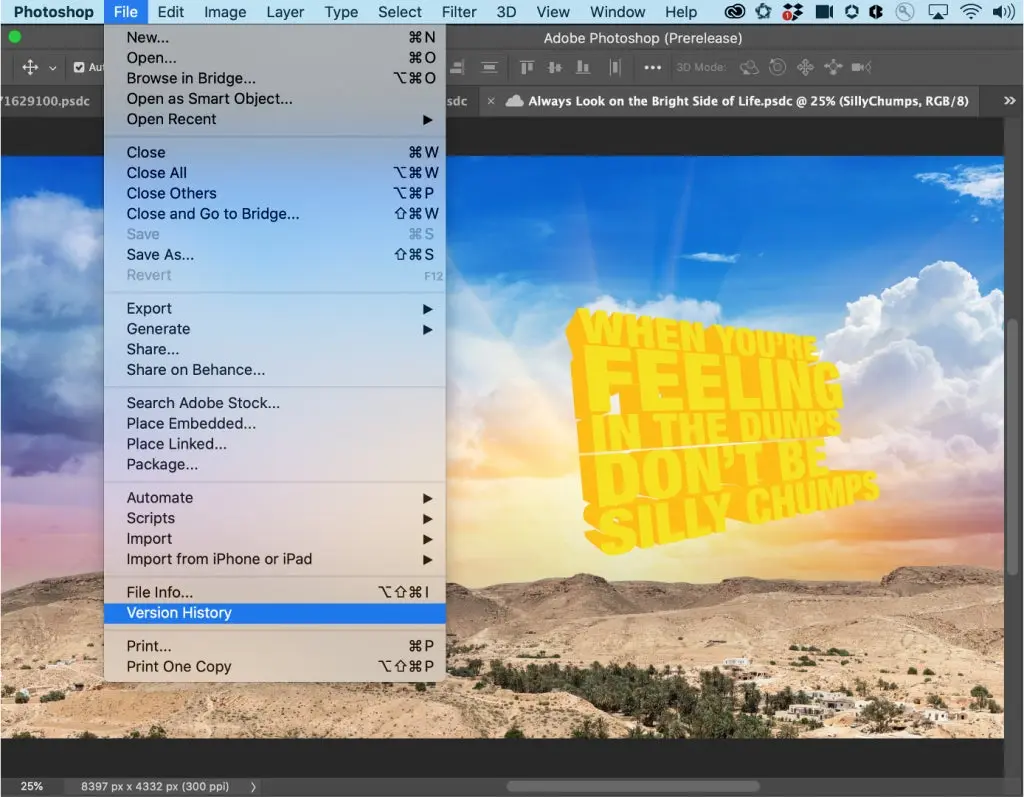Open the Filter menu
The width and height of the screenshot is (1024, 797).
pos(459,12)
